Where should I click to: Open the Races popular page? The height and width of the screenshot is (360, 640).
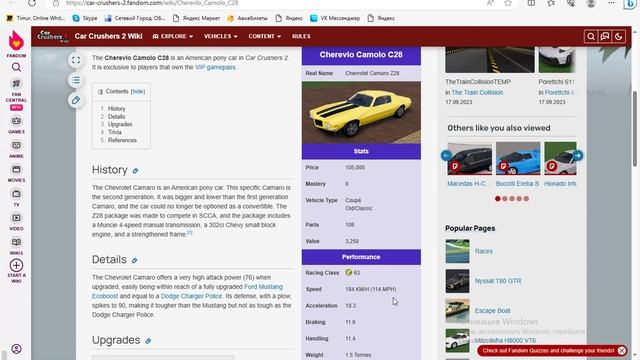(x=484, y=251)
